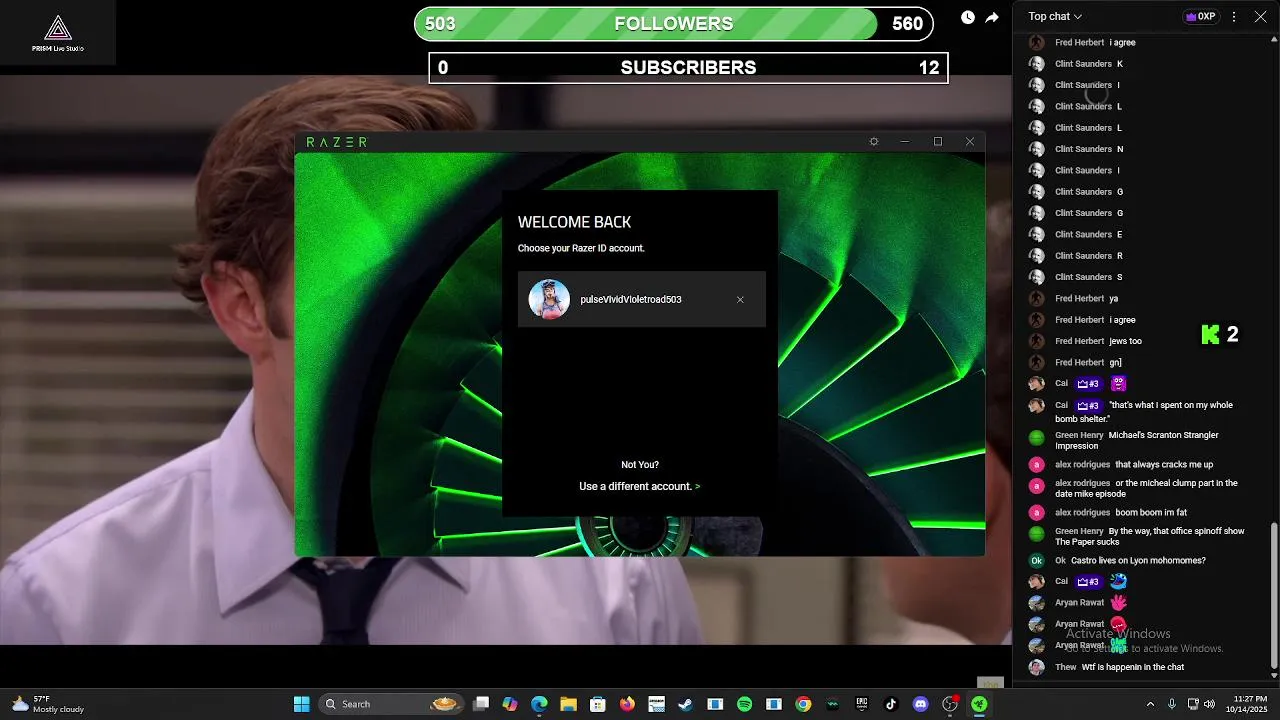Open Steam from the taskbar

pyautogui.click(x=685, y=704)
